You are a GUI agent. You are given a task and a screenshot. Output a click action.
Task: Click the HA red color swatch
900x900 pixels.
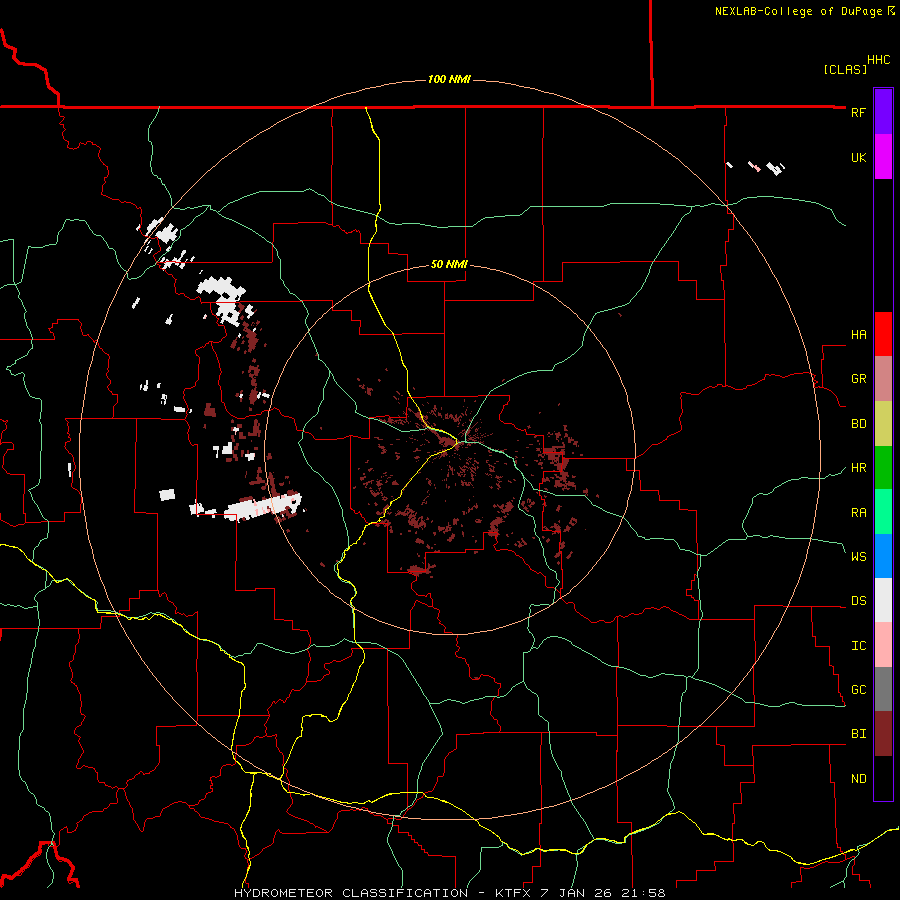(x=883, y=334)
